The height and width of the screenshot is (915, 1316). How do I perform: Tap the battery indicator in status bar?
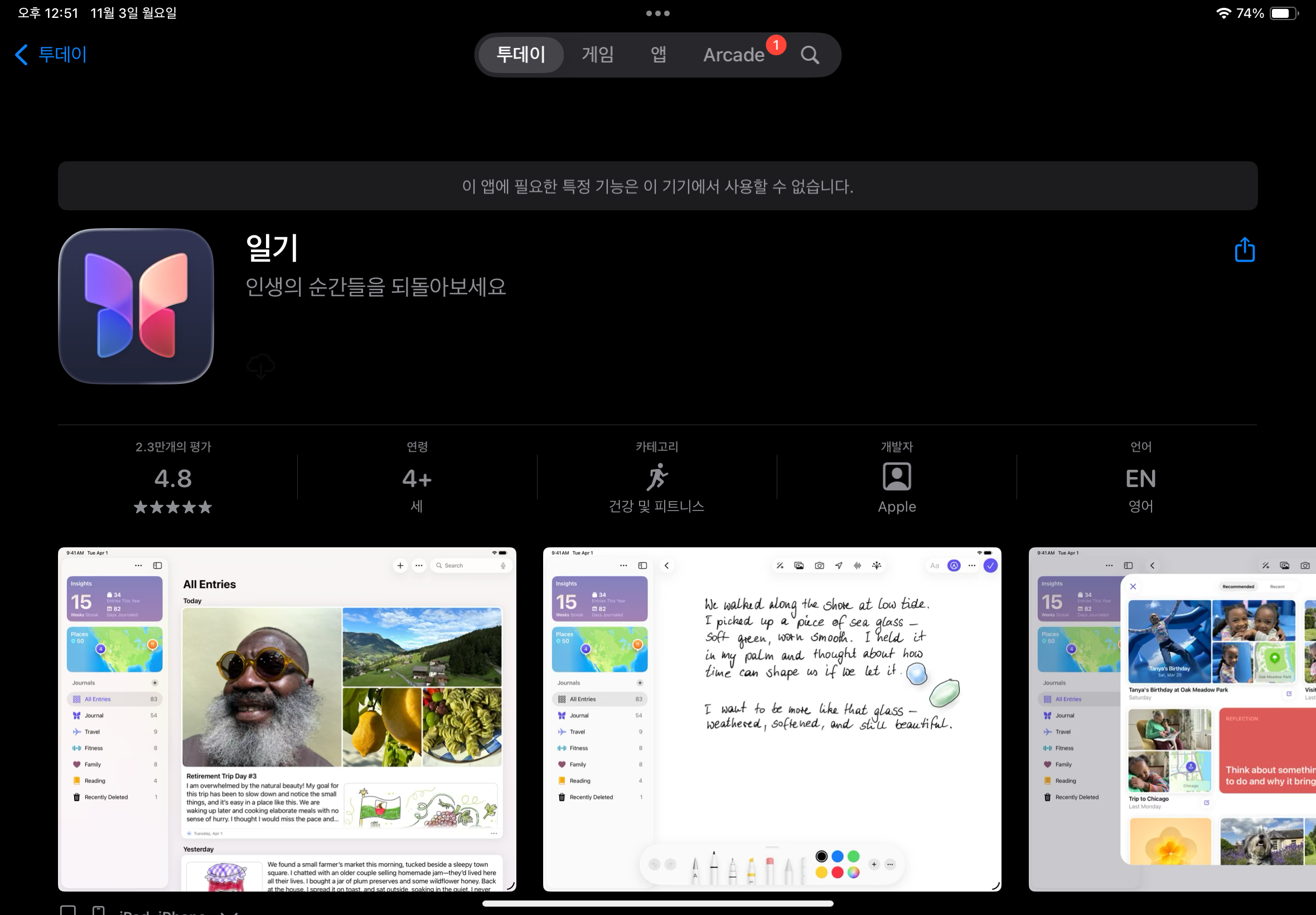1283,13
